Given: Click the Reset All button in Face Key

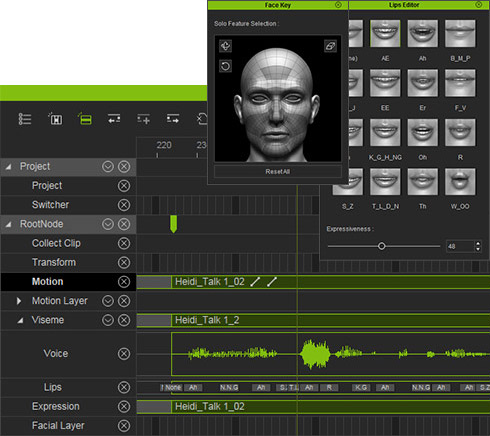Looking at the screenshot, I should tap(278, 171).
